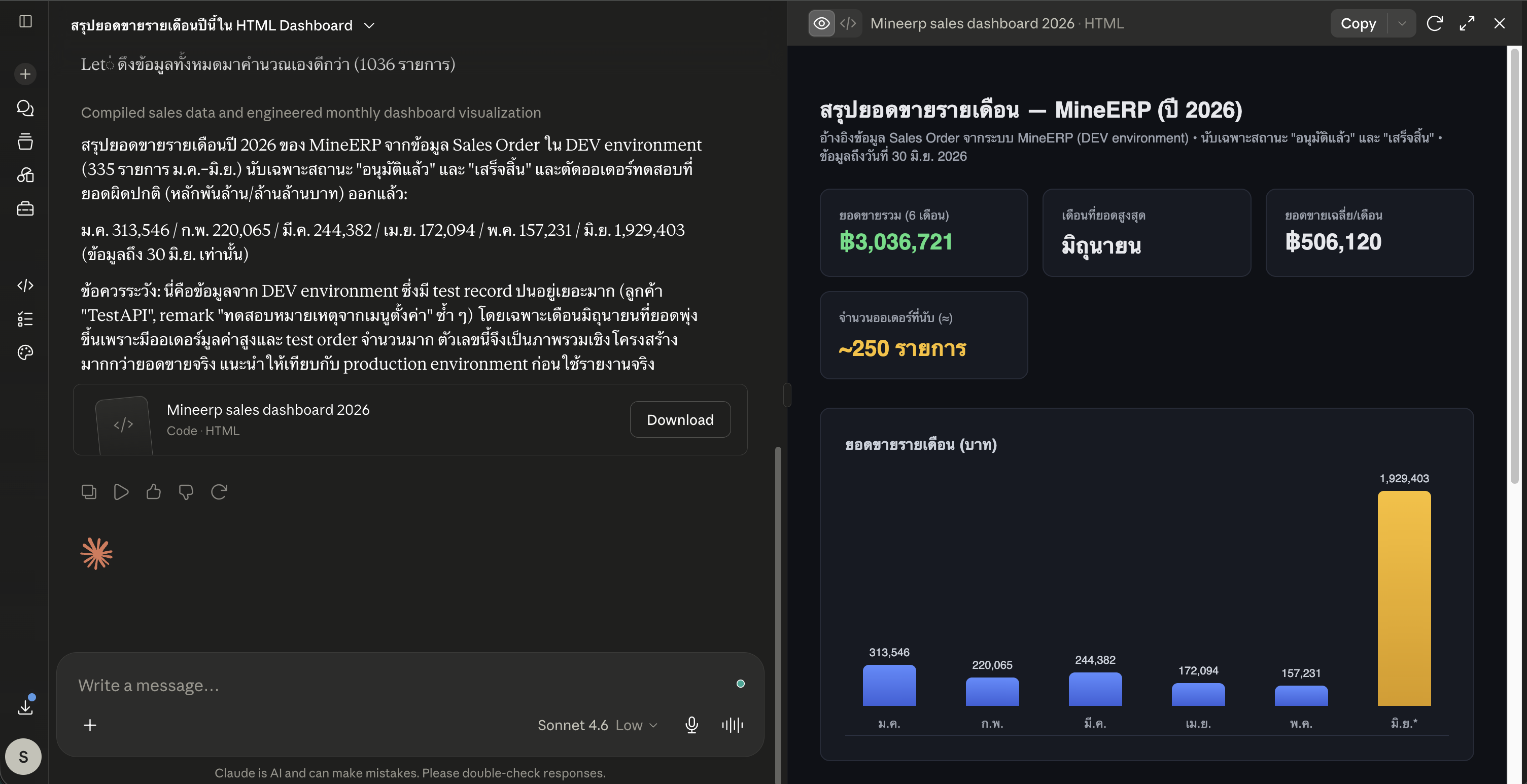The height and width of the screenshot is (784, 1527).
Task: Open chat title dropdown menu
Action: tap(369, 25)
